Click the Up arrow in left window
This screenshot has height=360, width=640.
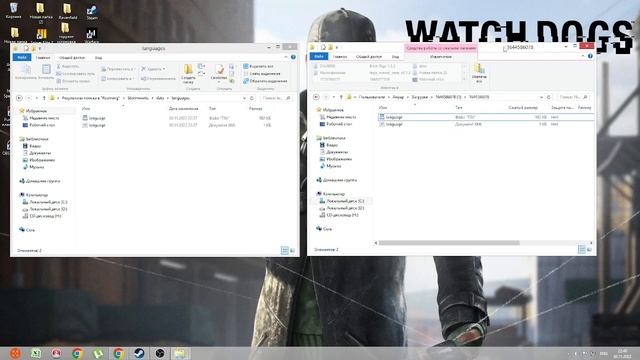(44, 98)
